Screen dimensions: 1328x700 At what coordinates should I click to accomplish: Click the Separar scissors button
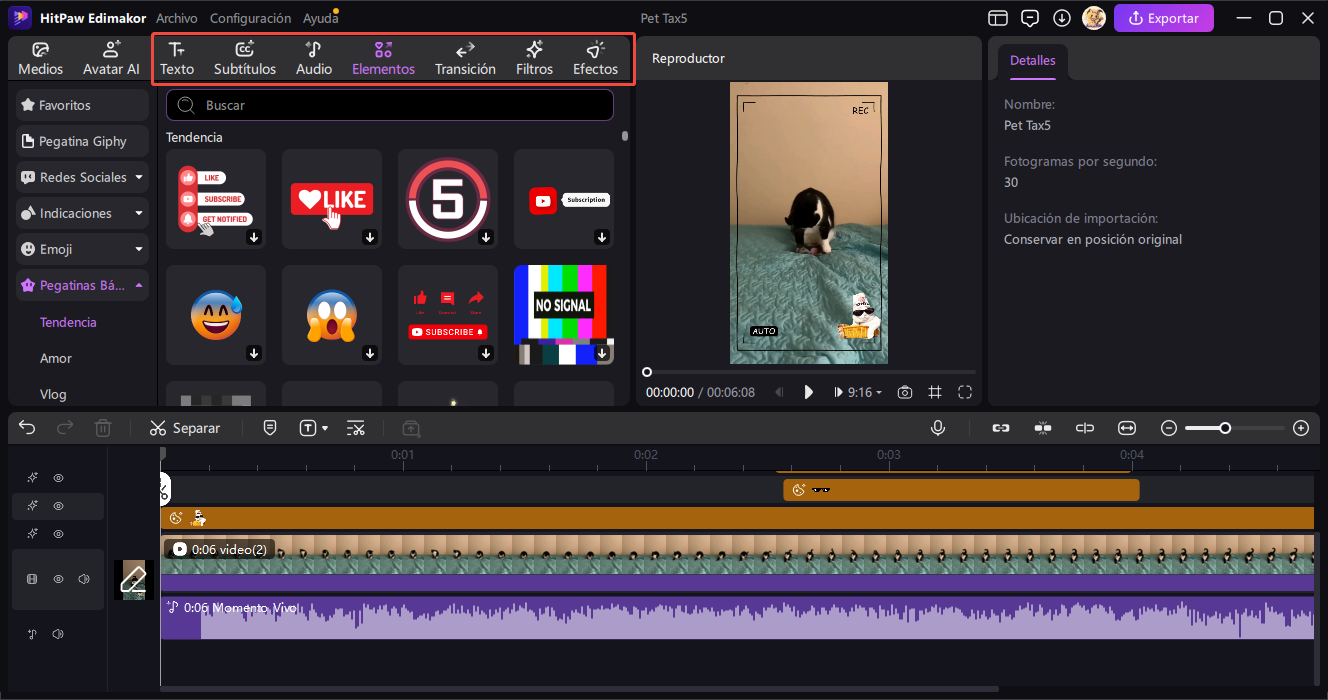click(x=184, y=428)
